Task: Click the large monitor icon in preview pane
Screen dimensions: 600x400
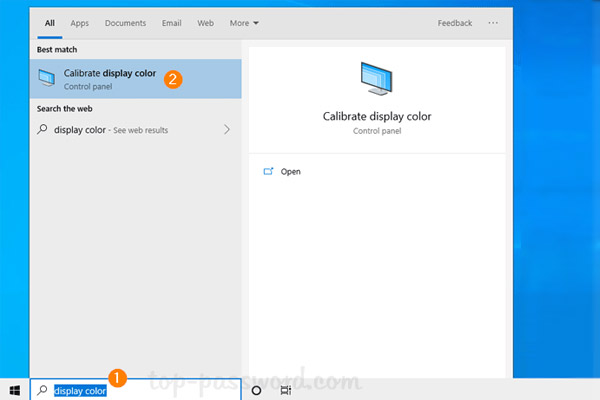Action: tap(377, 79)
